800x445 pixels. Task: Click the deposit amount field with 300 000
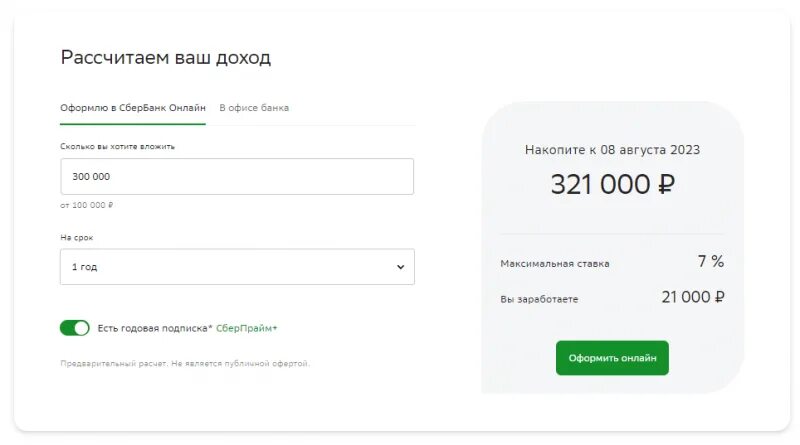[x=237, y=176]
